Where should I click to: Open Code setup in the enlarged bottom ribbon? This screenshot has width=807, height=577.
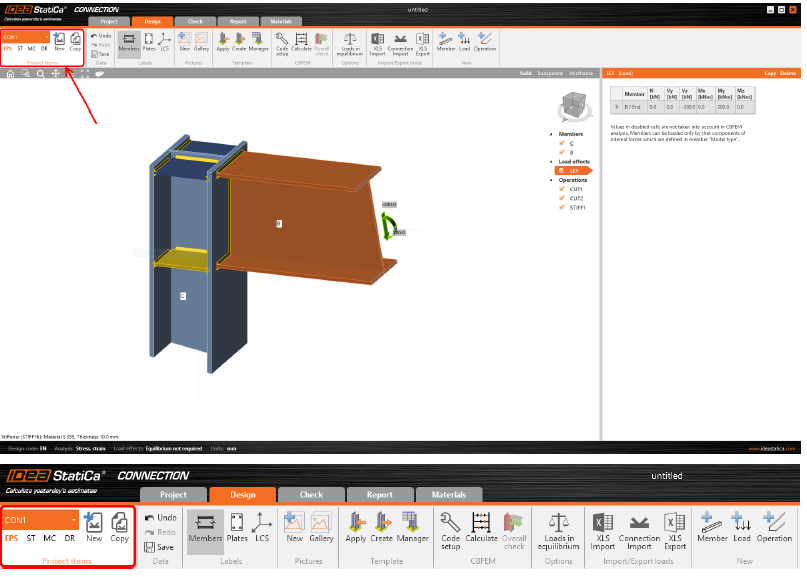point(451,527)
